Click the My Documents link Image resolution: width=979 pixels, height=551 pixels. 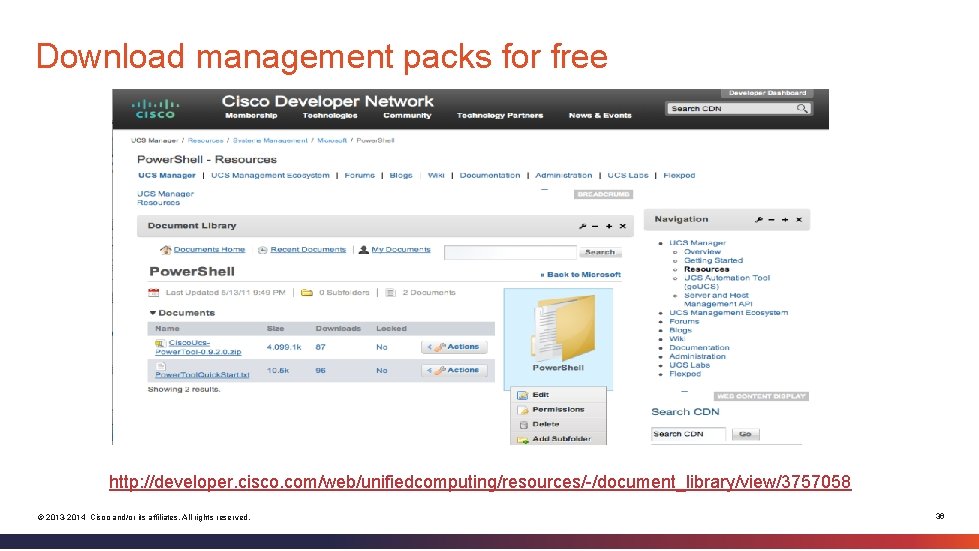point(401,250)
